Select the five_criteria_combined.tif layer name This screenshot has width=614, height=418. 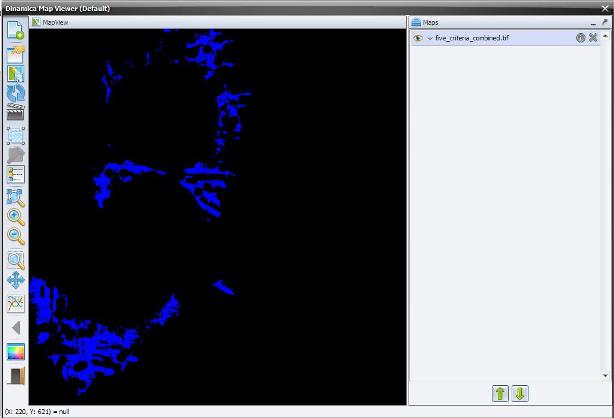point(472,38)
